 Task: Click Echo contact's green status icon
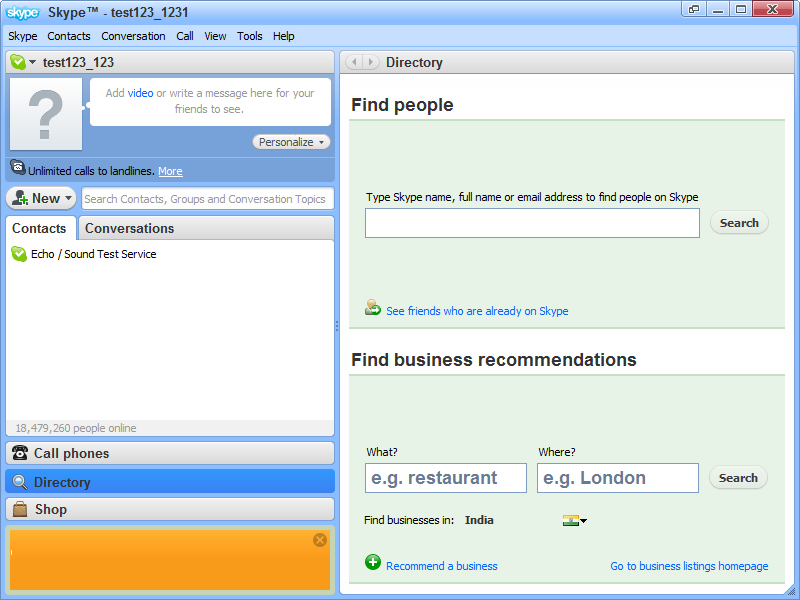(x=19, y=254)
